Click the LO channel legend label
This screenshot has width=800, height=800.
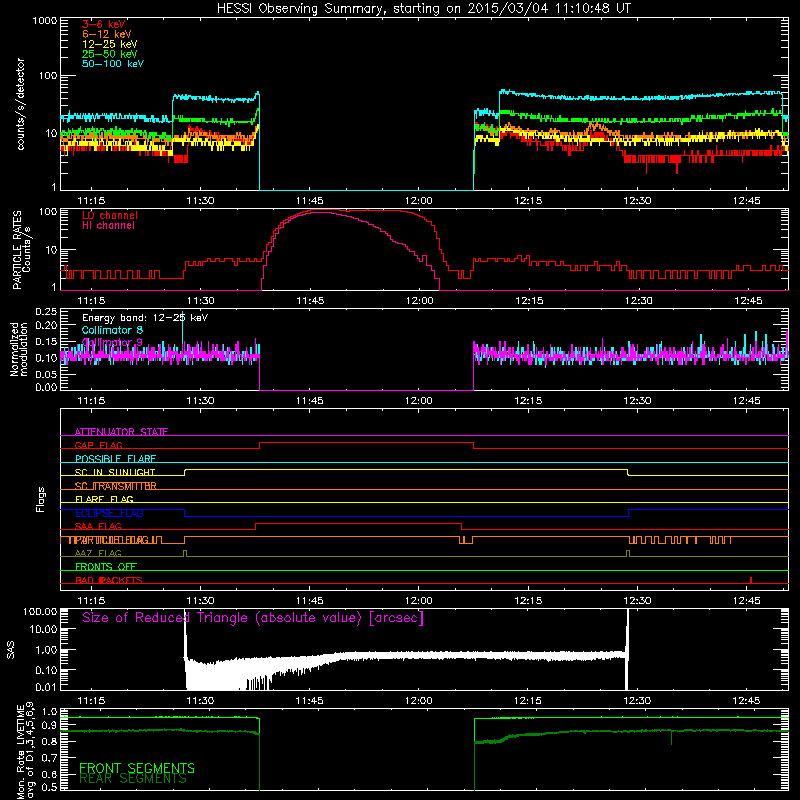pyautogui.click(x=110, y=215)
